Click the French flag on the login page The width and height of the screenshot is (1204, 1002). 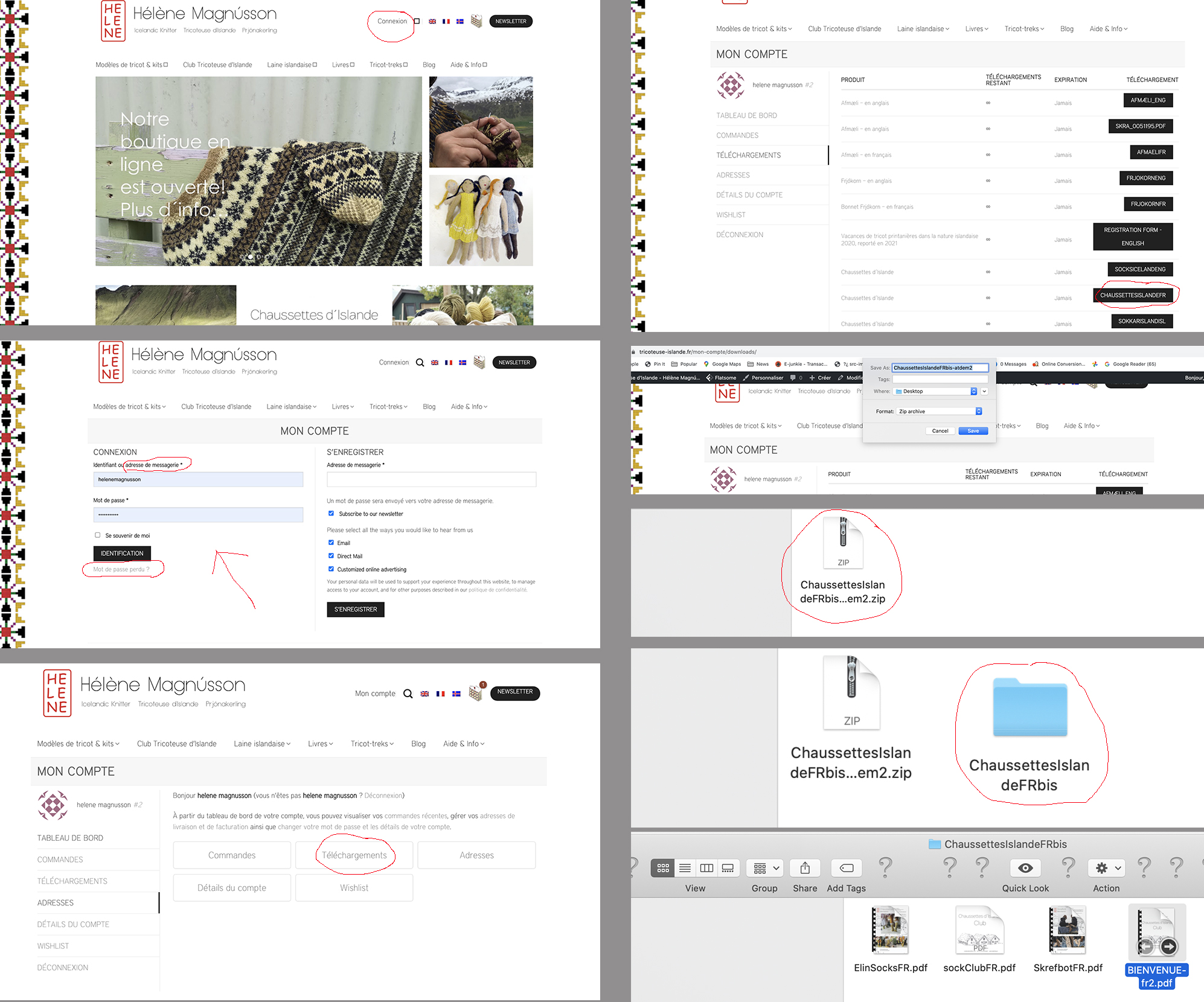449,363
